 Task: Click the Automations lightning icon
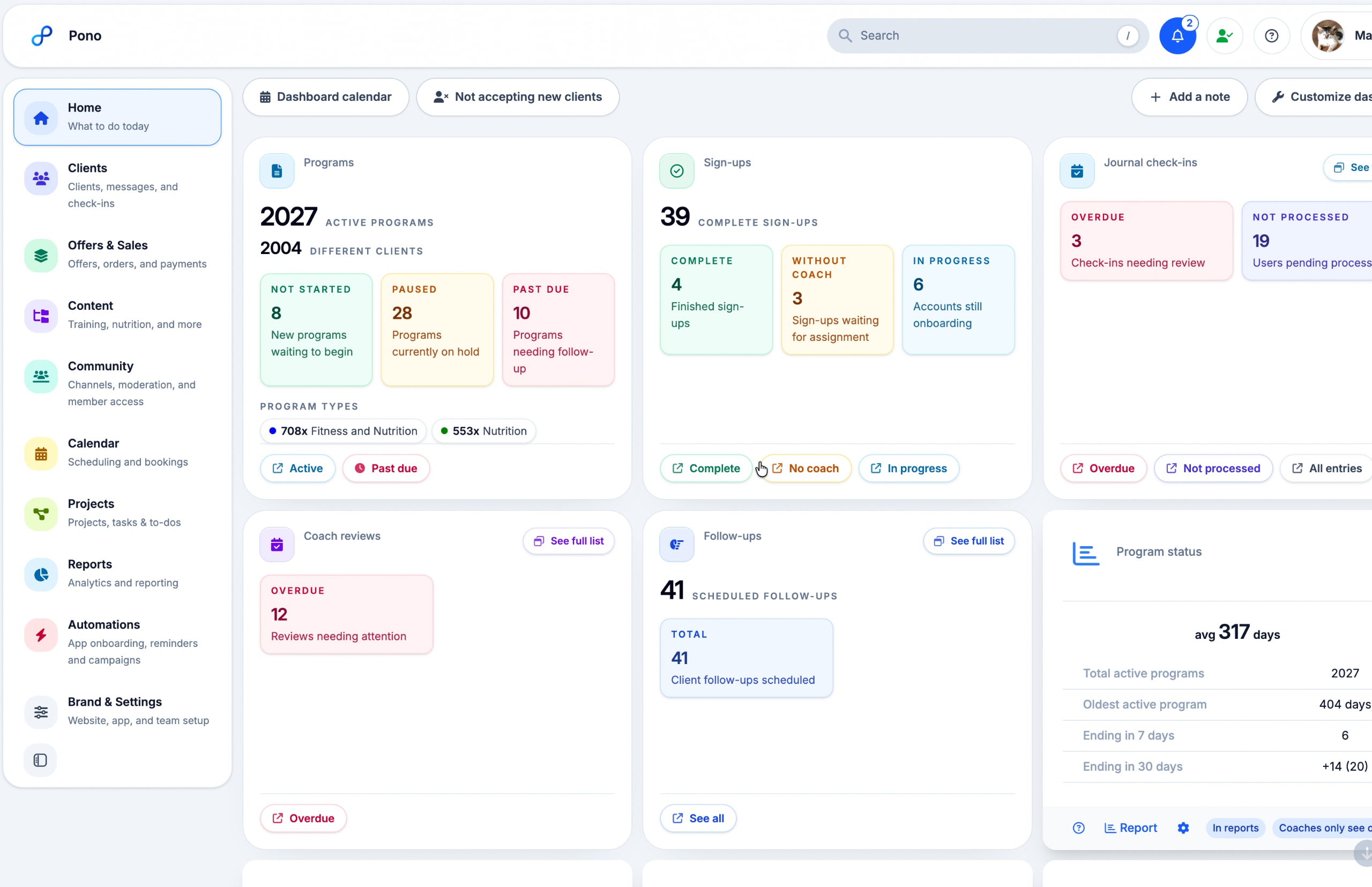(41, 635)
